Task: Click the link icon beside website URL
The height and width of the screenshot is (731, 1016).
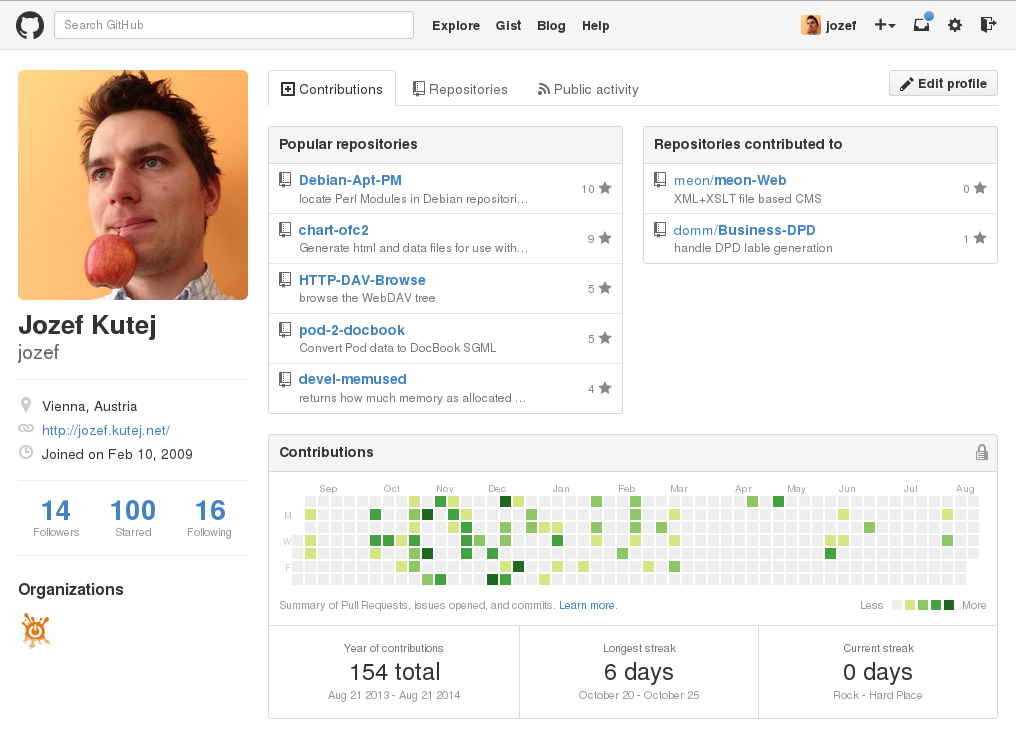Action: pos(26,428)
